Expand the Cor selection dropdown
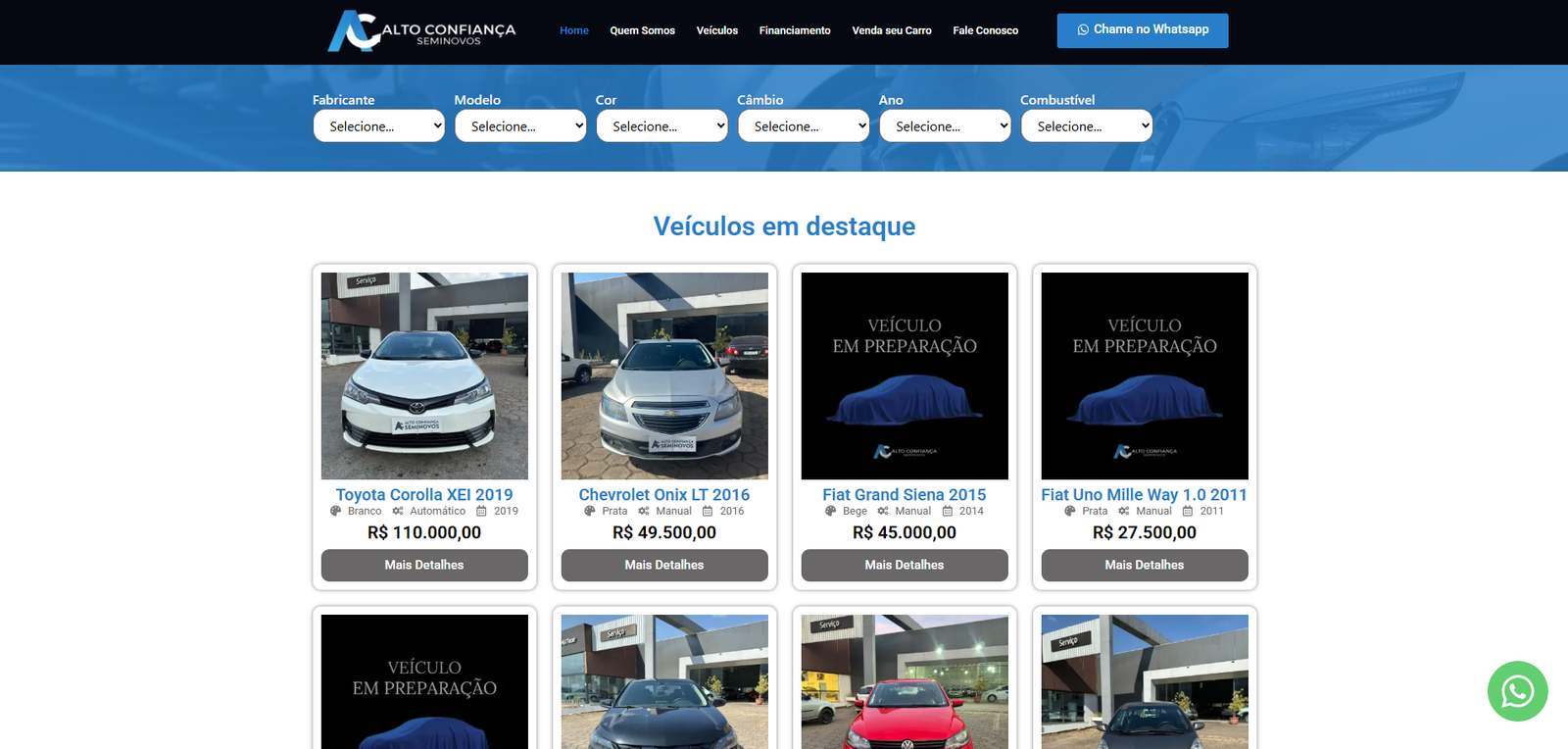1568x749 pixels. tap(662, 125)
